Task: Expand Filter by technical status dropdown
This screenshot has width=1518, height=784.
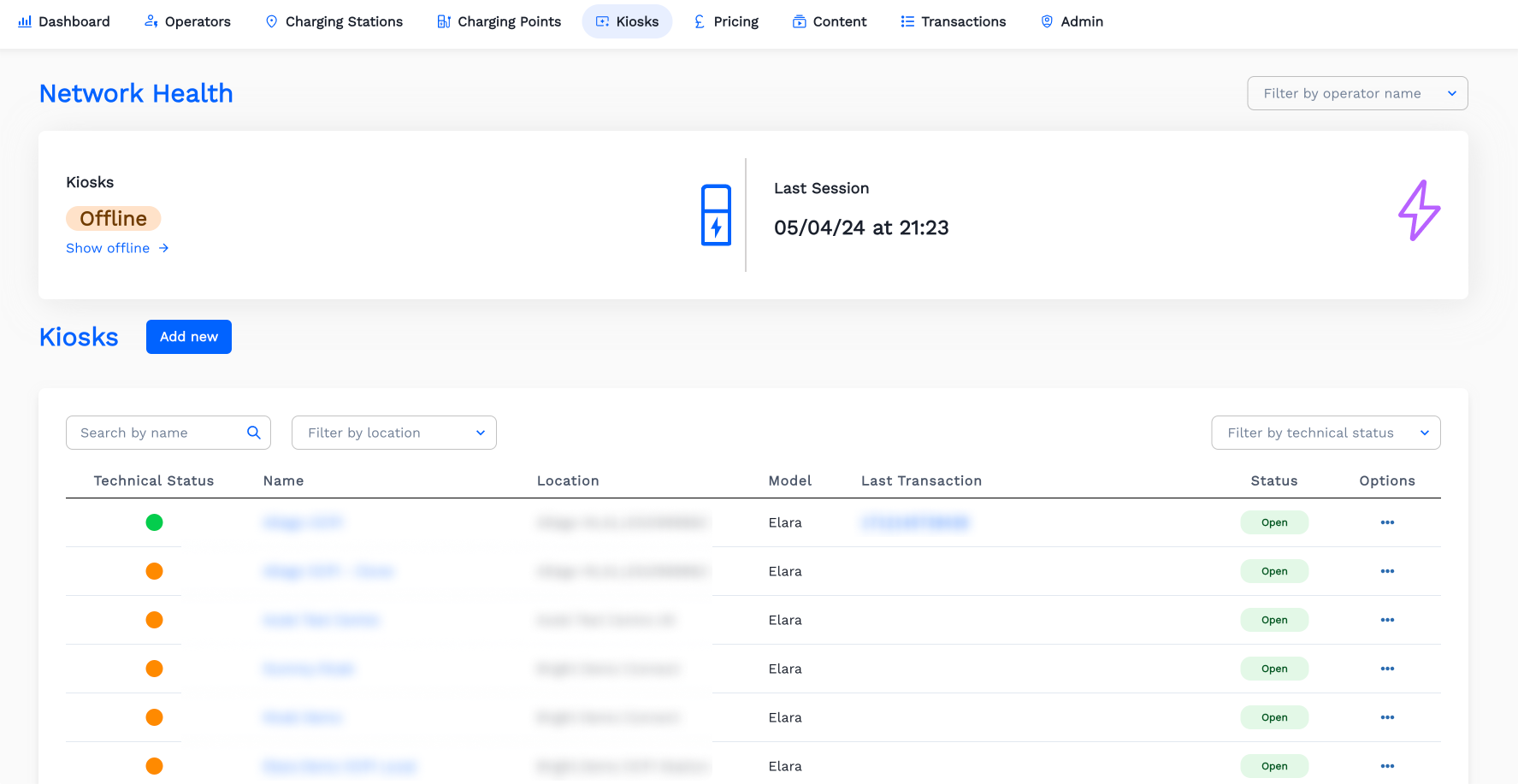Action: (x=1325, y=433)
